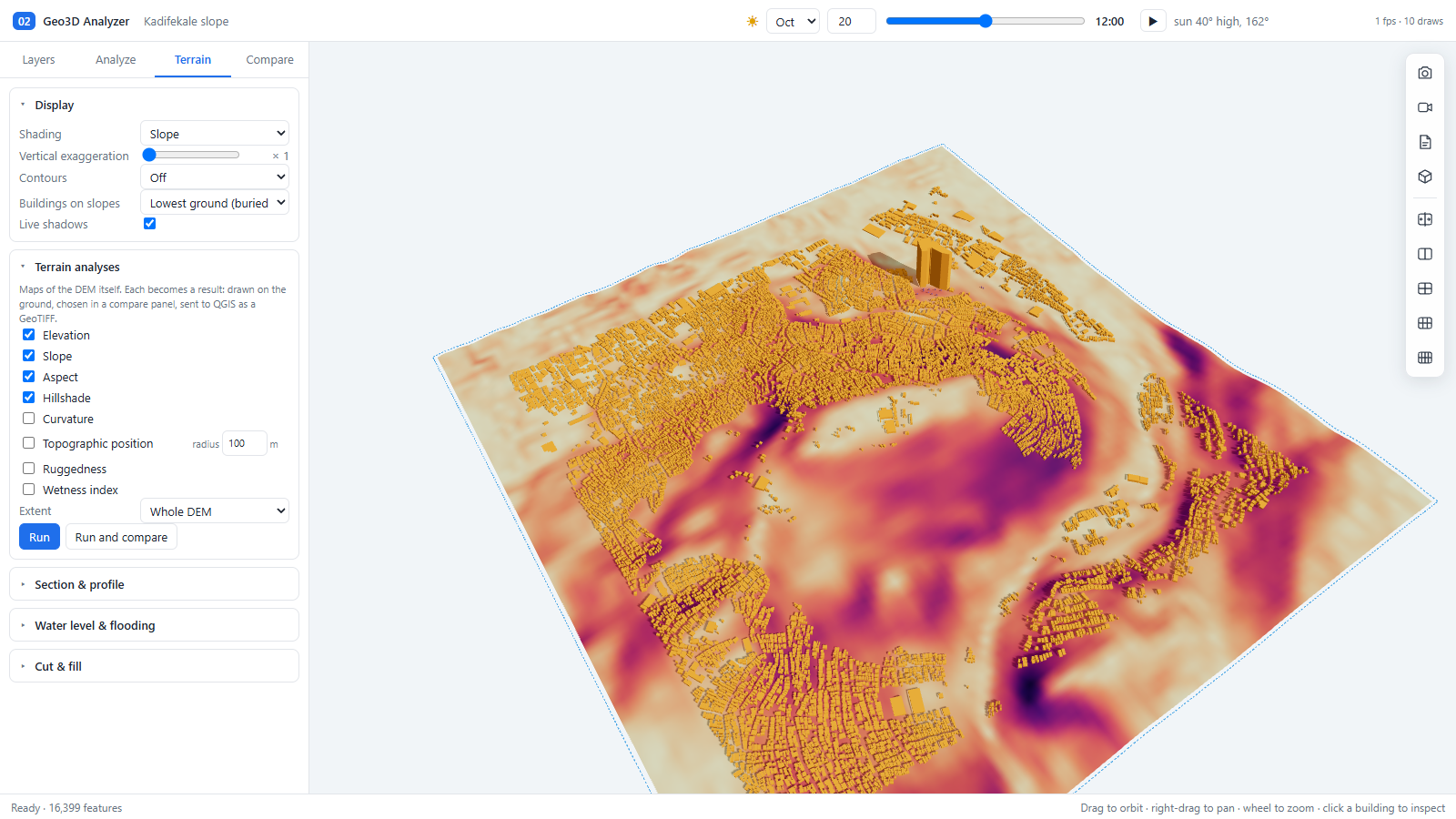Viewport: 1456px width, 819px height.
Task: Switch to the Analyze tab
Action: [x=116, y=59]
